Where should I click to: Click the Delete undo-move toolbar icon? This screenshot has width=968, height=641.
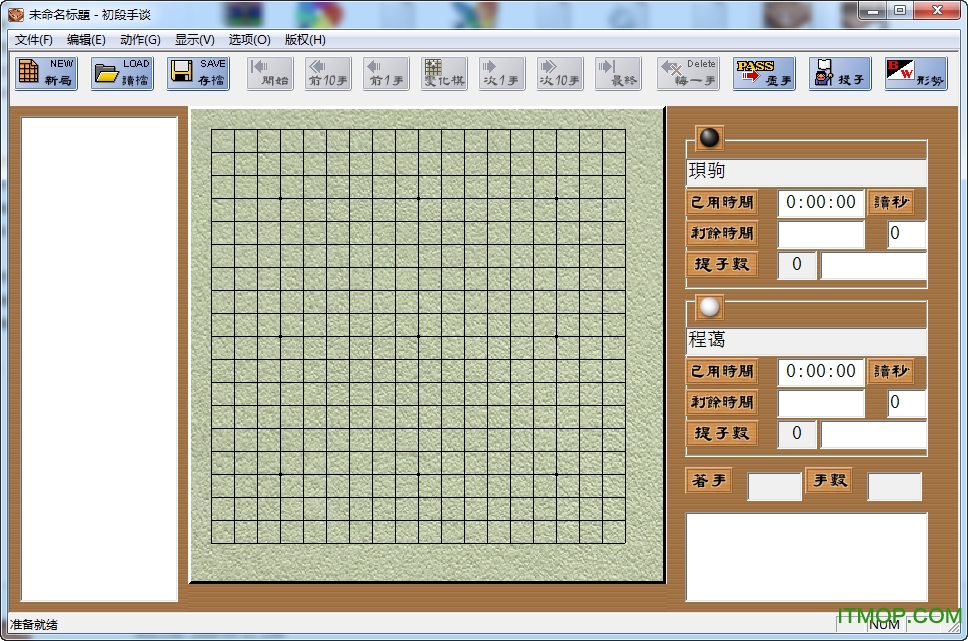688,73
